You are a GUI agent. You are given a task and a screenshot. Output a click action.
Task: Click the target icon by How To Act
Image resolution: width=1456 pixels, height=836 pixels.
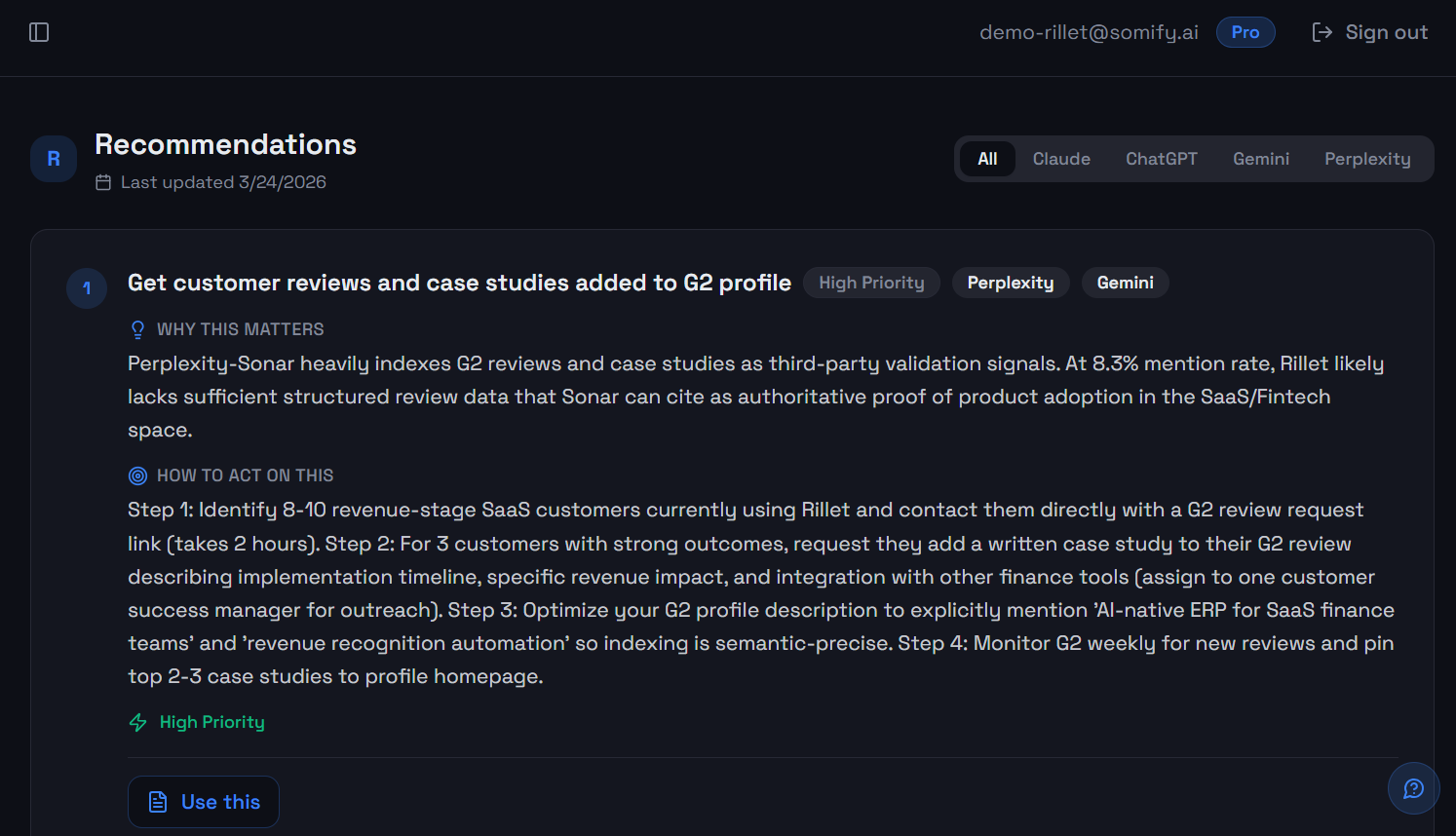pyautogui.click(x=138, y=475)
